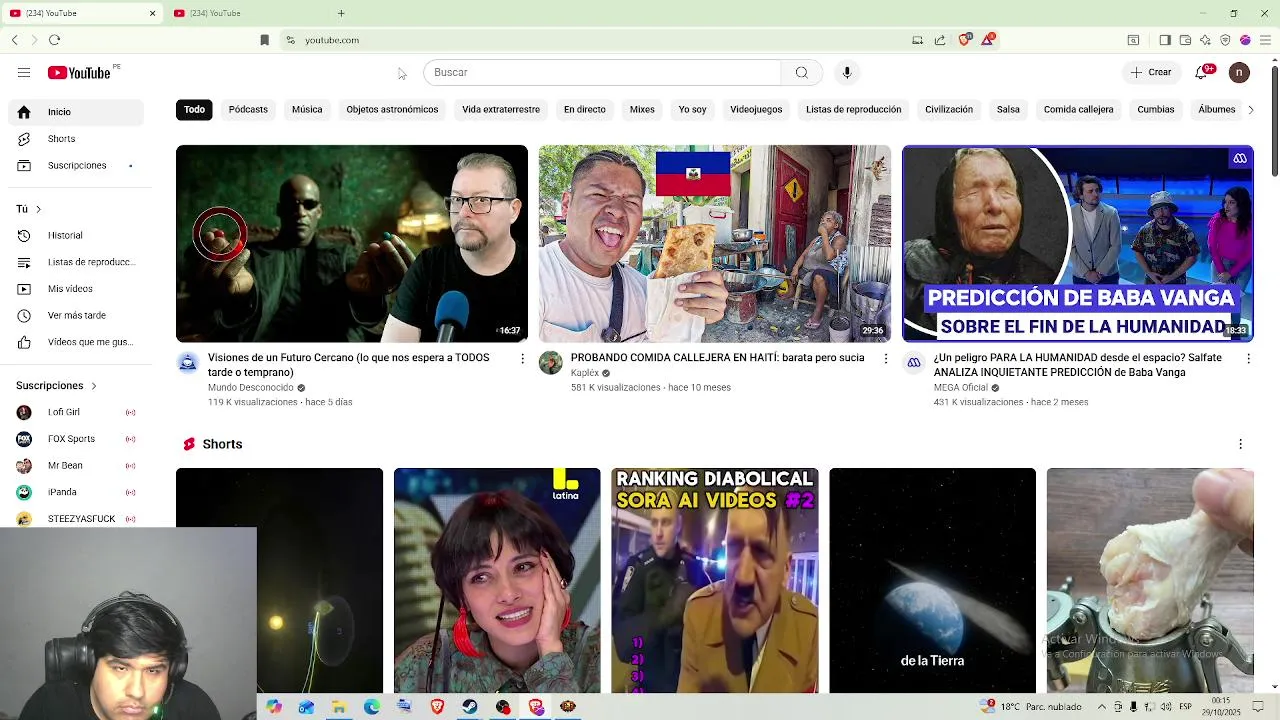Select the Todo filter chip
The height and width of the screenshot is (720, 1280).
(x=194, y=109)
